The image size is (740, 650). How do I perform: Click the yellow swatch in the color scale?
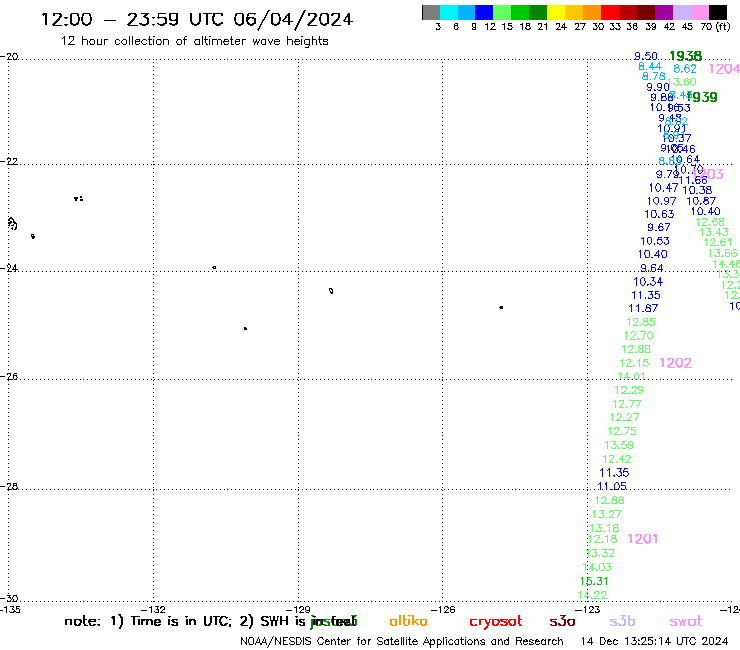pyautogui.click(x=556, y=12)
